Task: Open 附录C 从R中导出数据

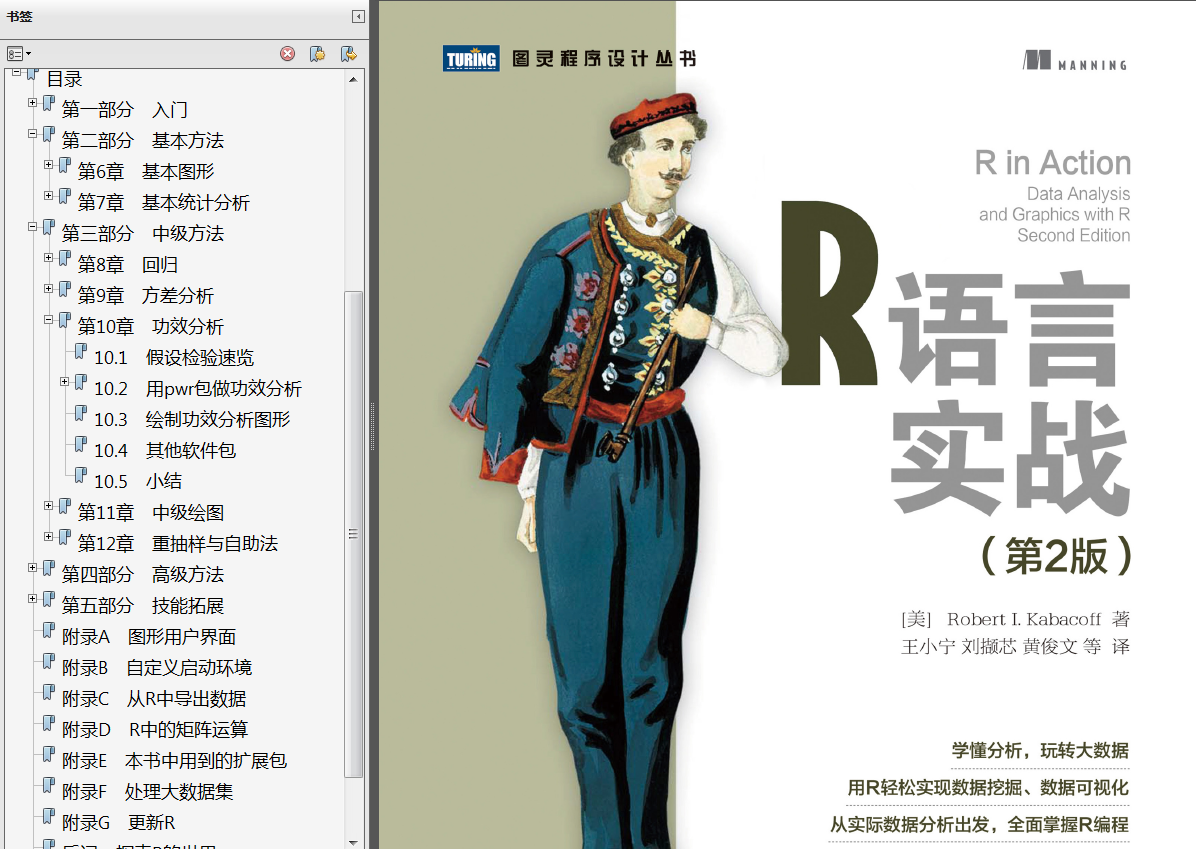Action: [154, 699]
